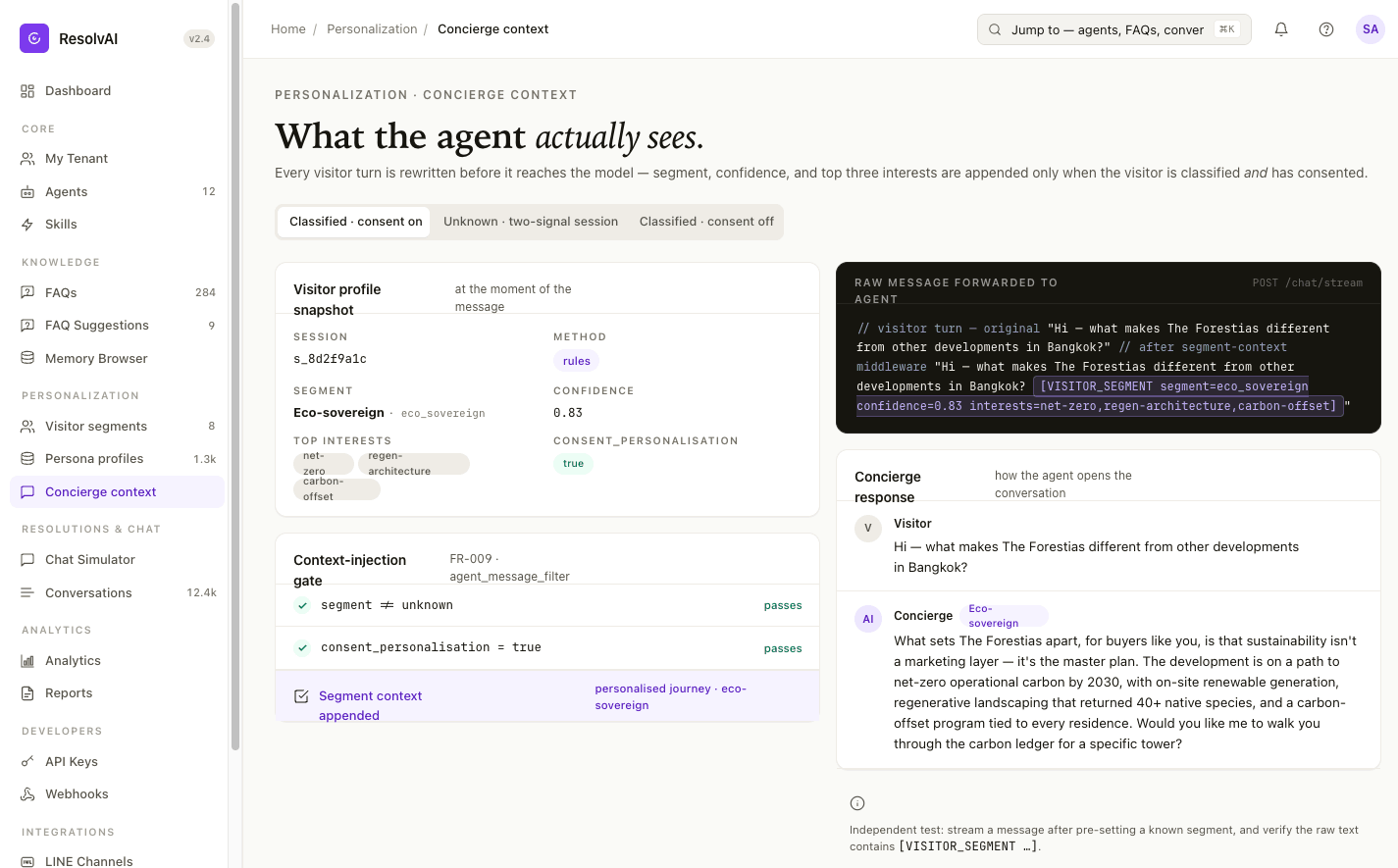Click the check mark beside segment ≠ unknown

point(303,605)
